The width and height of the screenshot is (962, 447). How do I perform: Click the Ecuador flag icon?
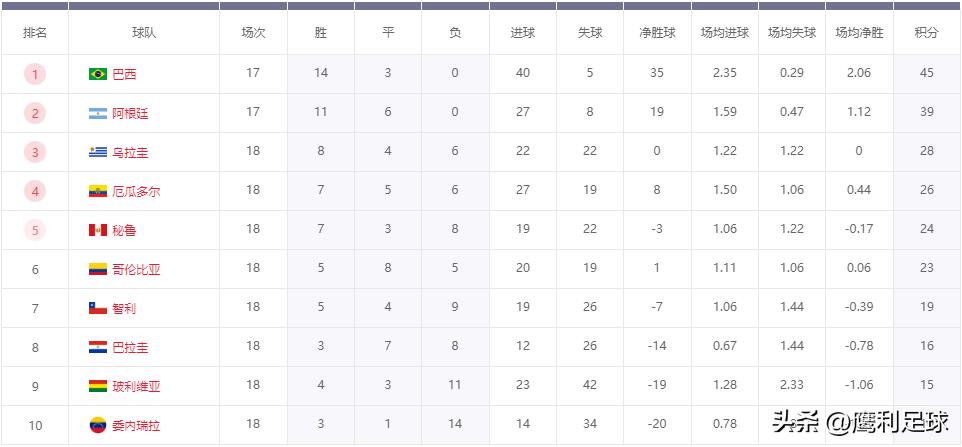97,191
